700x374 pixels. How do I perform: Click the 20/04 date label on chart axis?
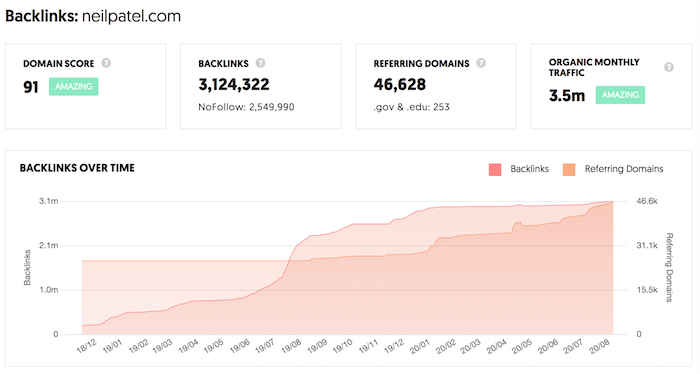[x=496, y=346]
